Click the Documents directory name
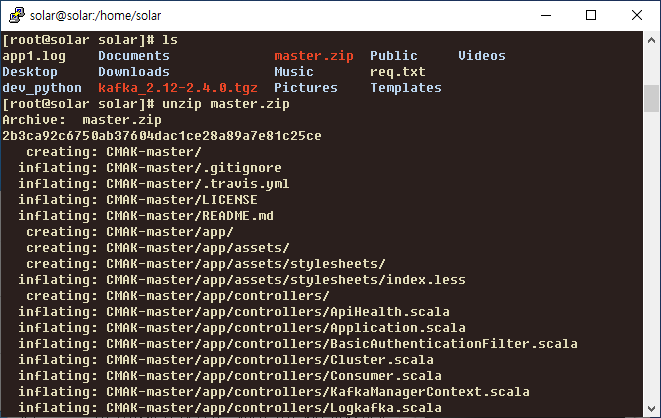661x418 pixels. [x=134, y=56]
